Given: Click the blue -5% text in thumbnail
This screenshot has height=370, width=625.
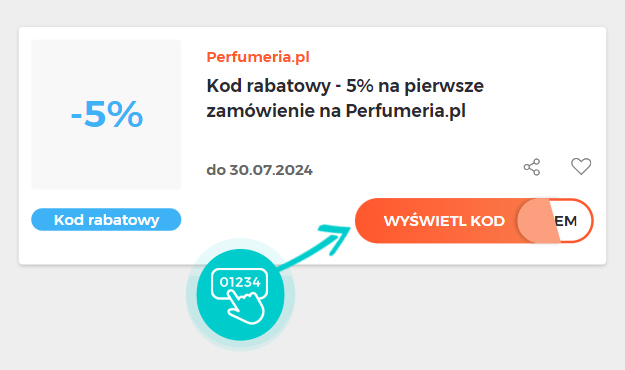Looking at the screenshot, I should pos(106,114).
